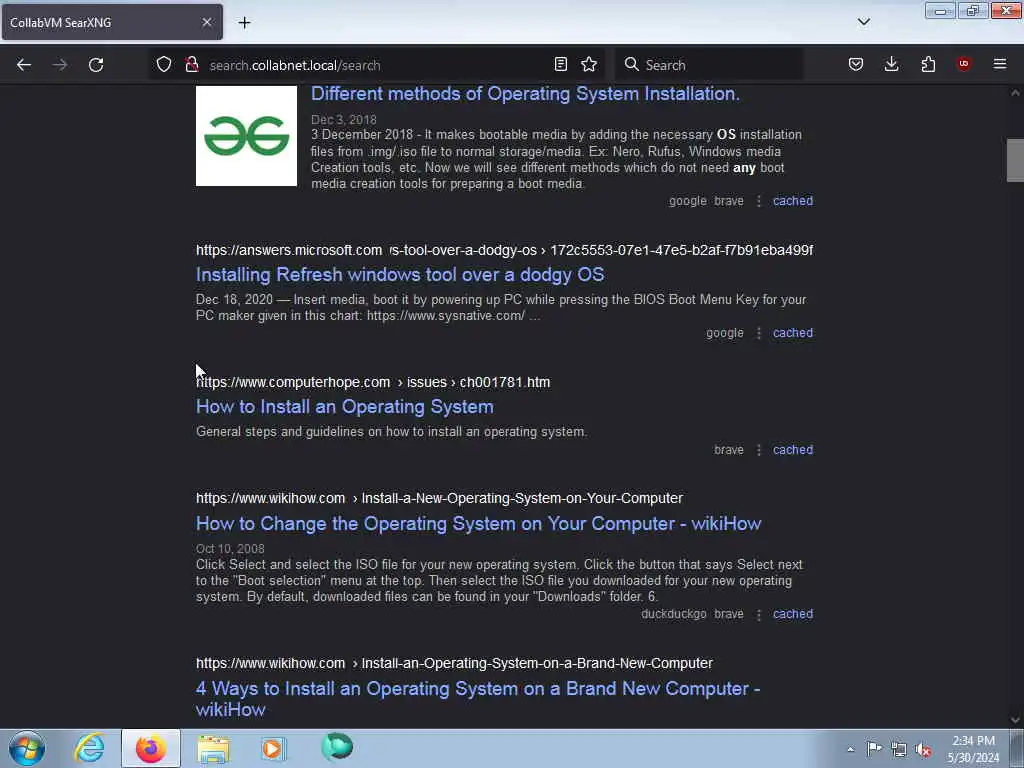Open "Different methods of Operating System Installation" link
The width and height of the screenshot is (1024, 768).
525,94
